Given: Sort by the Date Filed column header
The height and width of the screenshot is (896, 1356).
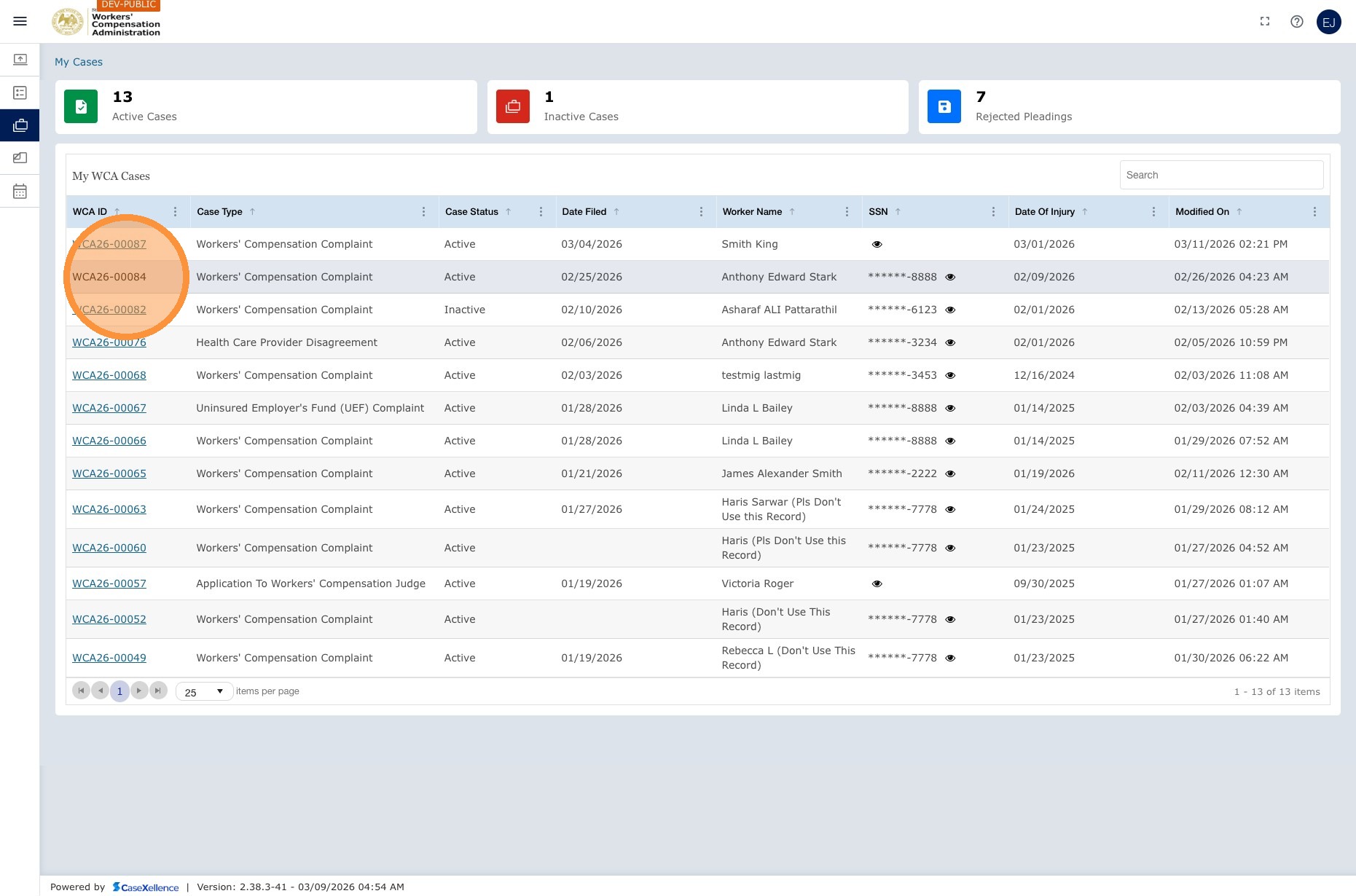Looking at the screenshot, I should click(584, 212).
